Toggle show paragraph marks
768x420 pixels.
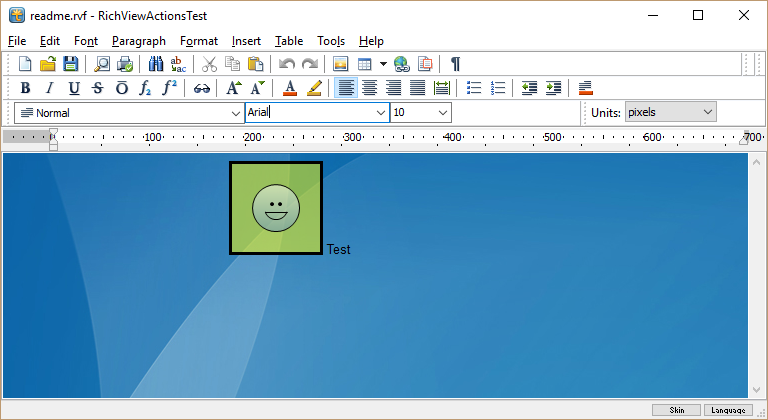pyautogui.click(x=455, y=64)
